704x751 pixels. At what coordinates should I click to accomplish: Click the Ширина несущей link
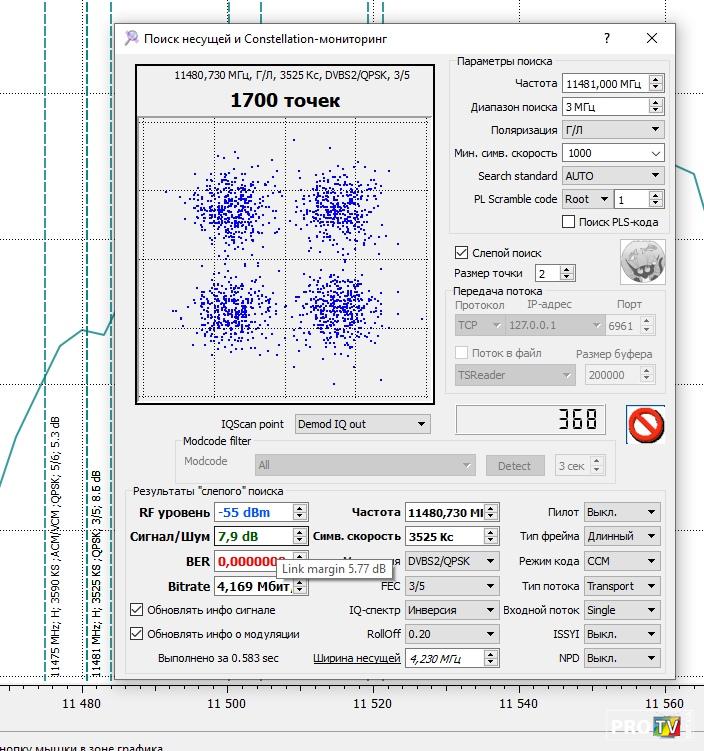coord(356,658)
